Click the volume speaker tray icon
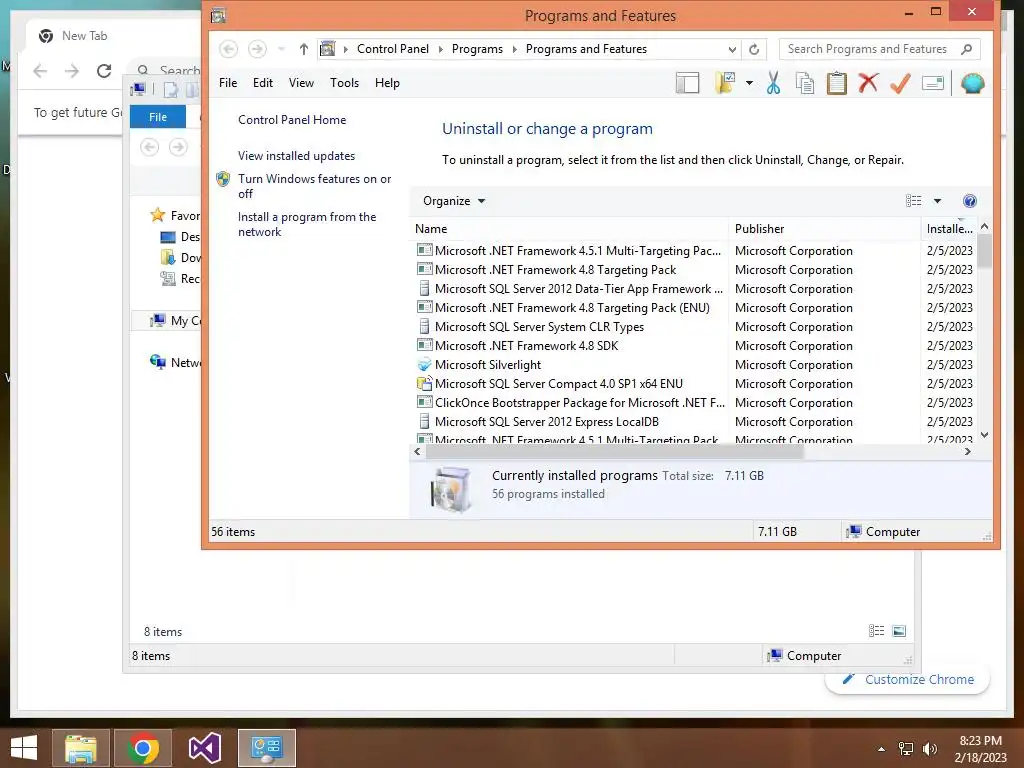This screenshot has width=1024, height=768. [930, 749]
